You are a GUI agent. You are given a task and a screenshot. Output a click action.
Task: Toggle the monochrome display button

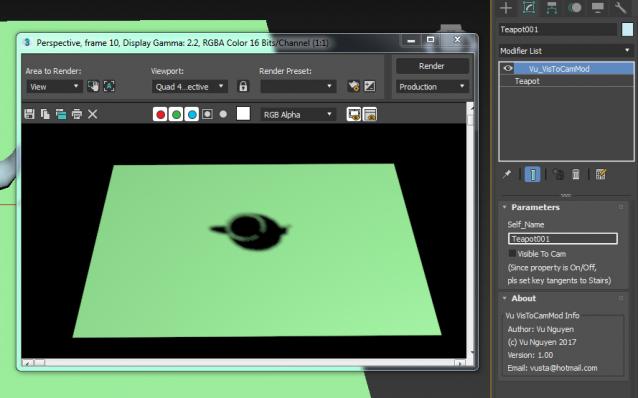pos(223,114)
